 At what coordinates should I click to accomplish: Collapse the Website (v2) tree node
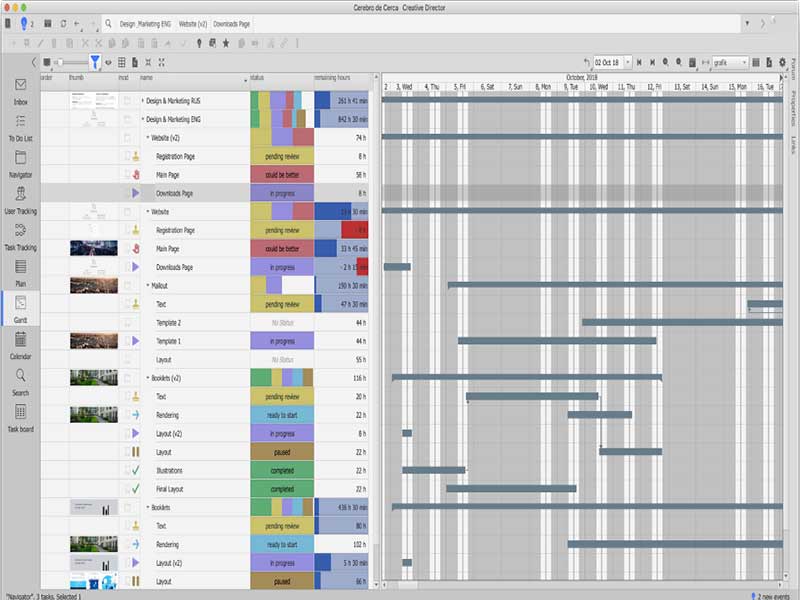point(148,138)
